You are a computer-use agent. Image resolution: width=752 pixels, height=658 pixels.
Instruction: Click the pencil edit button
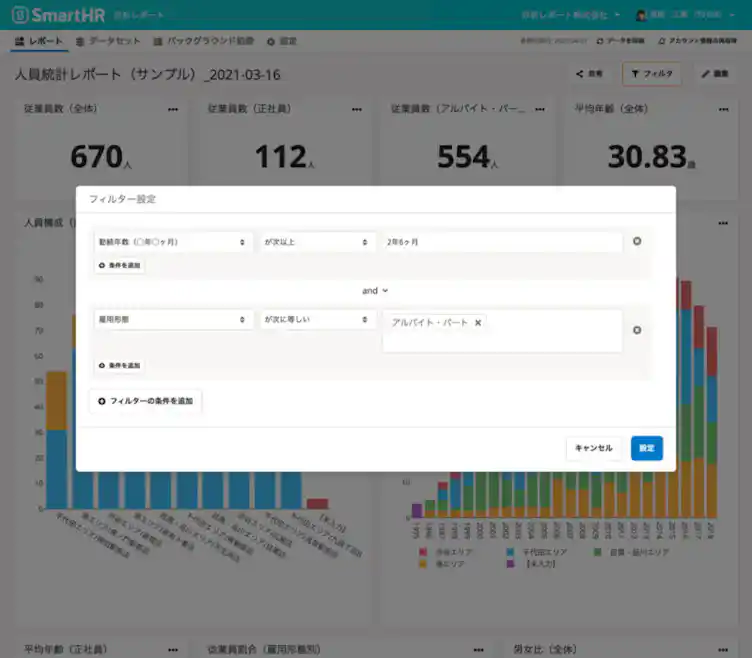pos(715,74)
